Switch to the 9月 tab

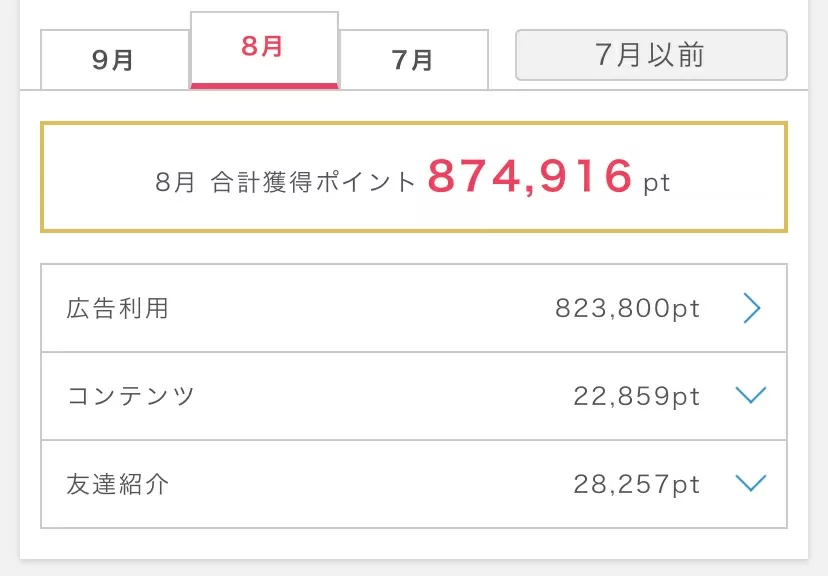click(x=115, y=60)
